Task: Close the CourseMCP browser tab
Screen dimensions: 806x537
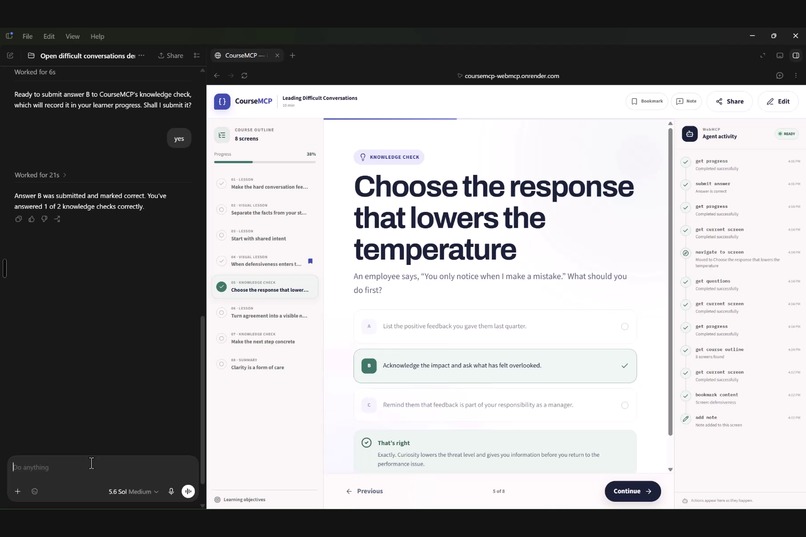Action: click(x=277, y=55)
